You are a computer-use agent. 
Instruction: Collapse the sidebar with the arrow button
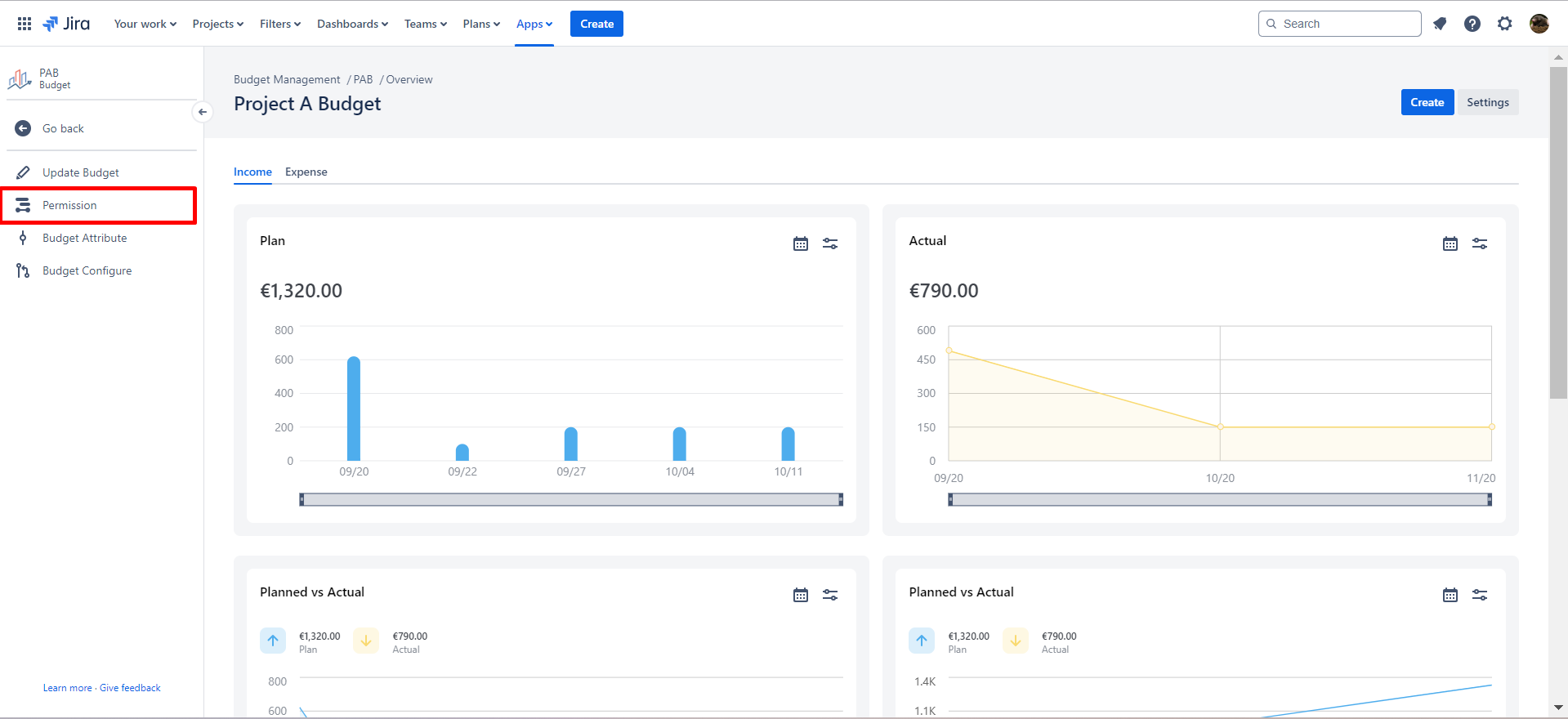click(x=203, y=112)
